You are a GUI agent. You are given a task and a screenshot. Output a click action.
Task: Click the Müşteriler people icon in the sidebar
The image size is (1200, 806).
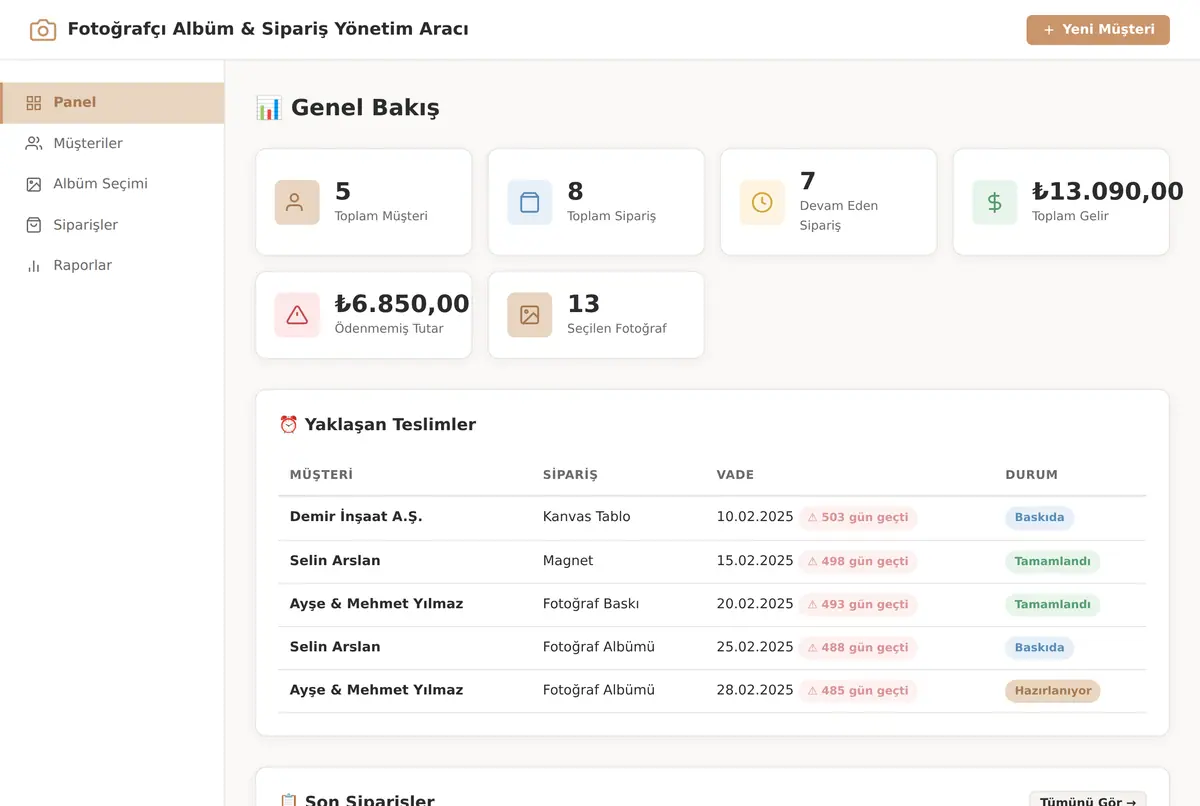coord(34,144)
